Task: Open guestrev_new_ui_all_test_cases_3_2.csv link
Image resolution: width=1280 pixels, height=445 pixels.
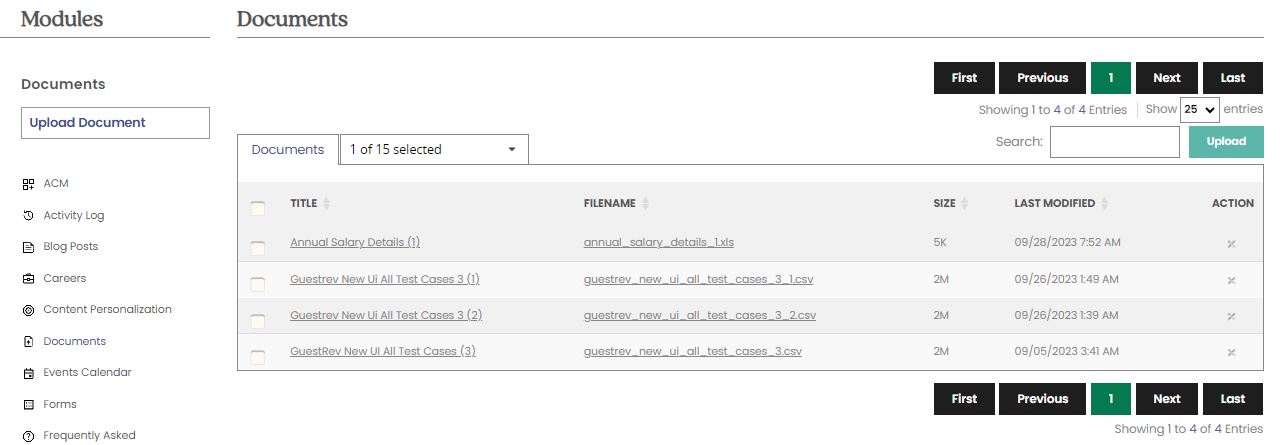Action: pyautogui.click(x=700, y=315)
